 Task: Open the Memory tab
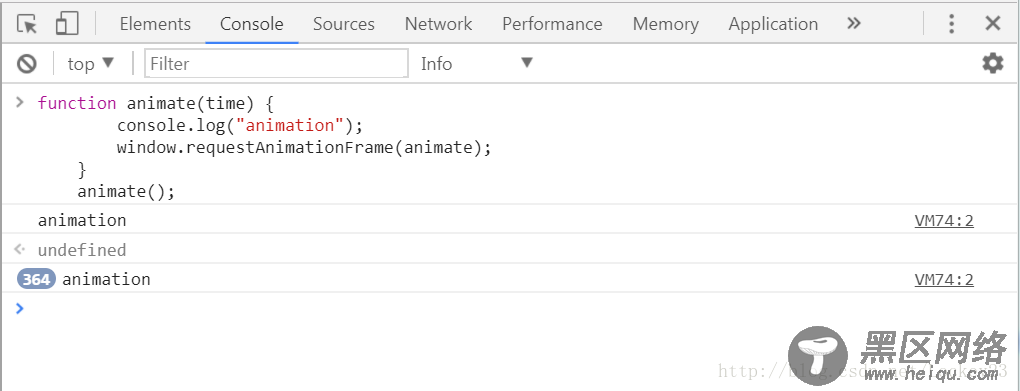[665, 24]
